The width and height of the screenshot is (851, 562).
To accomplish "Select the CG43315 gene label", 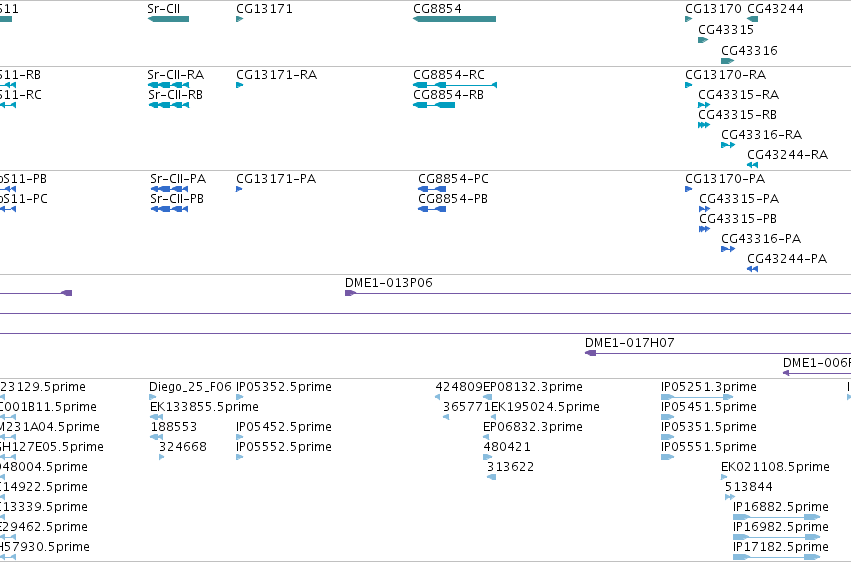I will pyautogui.click(x=726, y=29).
